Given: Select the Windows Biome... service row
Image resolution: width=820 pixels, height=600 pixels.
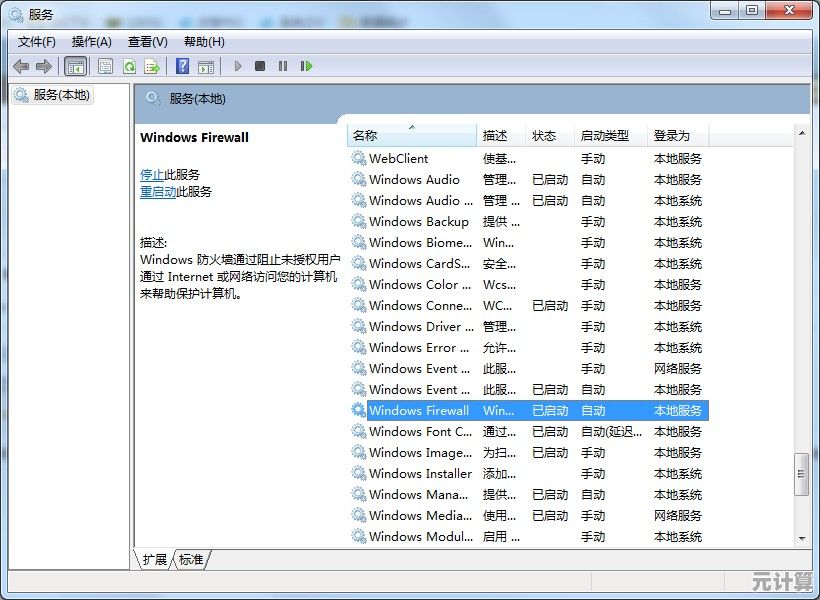Looking at the screenshot, I should [529, 242].
